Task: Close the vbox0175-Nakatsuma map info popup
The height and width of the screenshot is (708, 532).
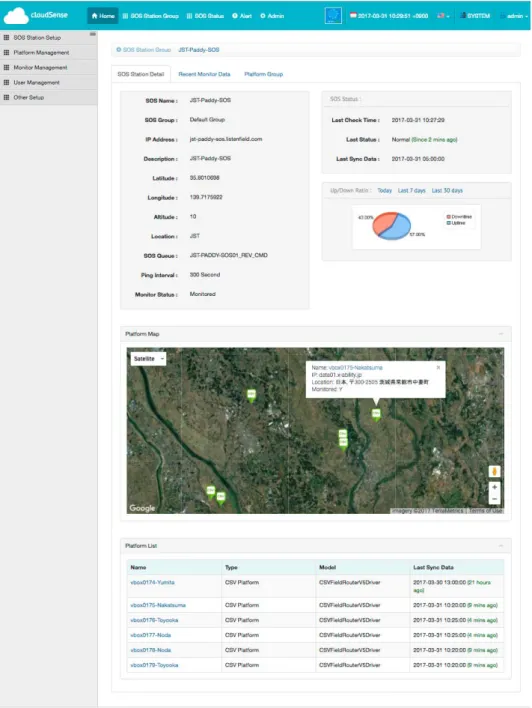Action: coord(438,368)
